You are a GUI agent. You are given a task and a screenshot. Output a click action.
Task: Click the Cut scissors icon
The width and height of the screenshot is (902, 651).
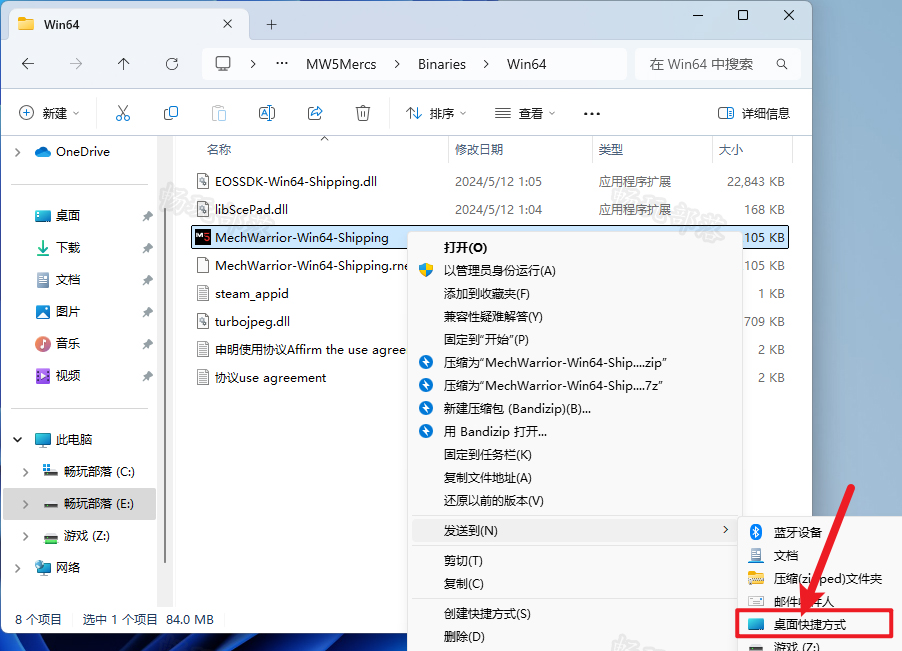coord(123,113)
